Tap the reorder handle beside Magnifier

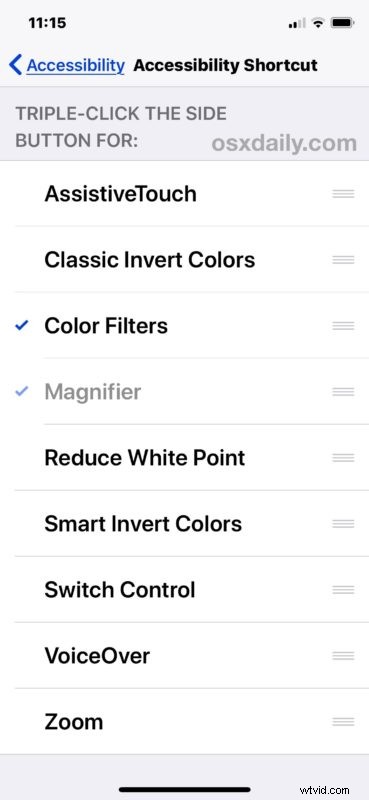tap(343, 391)
